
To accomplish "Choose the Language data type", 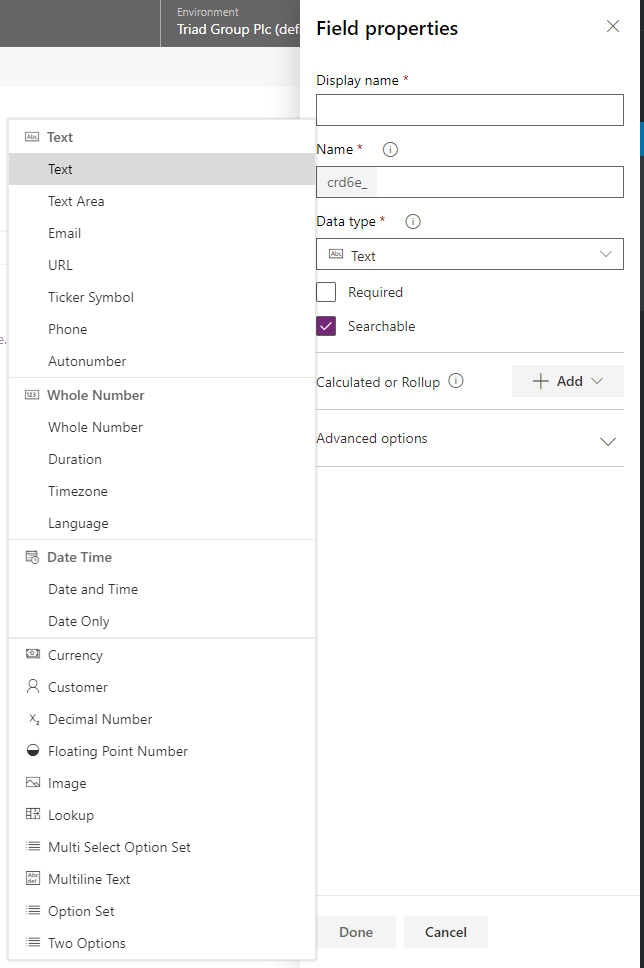I will click(x=162, y=524).
